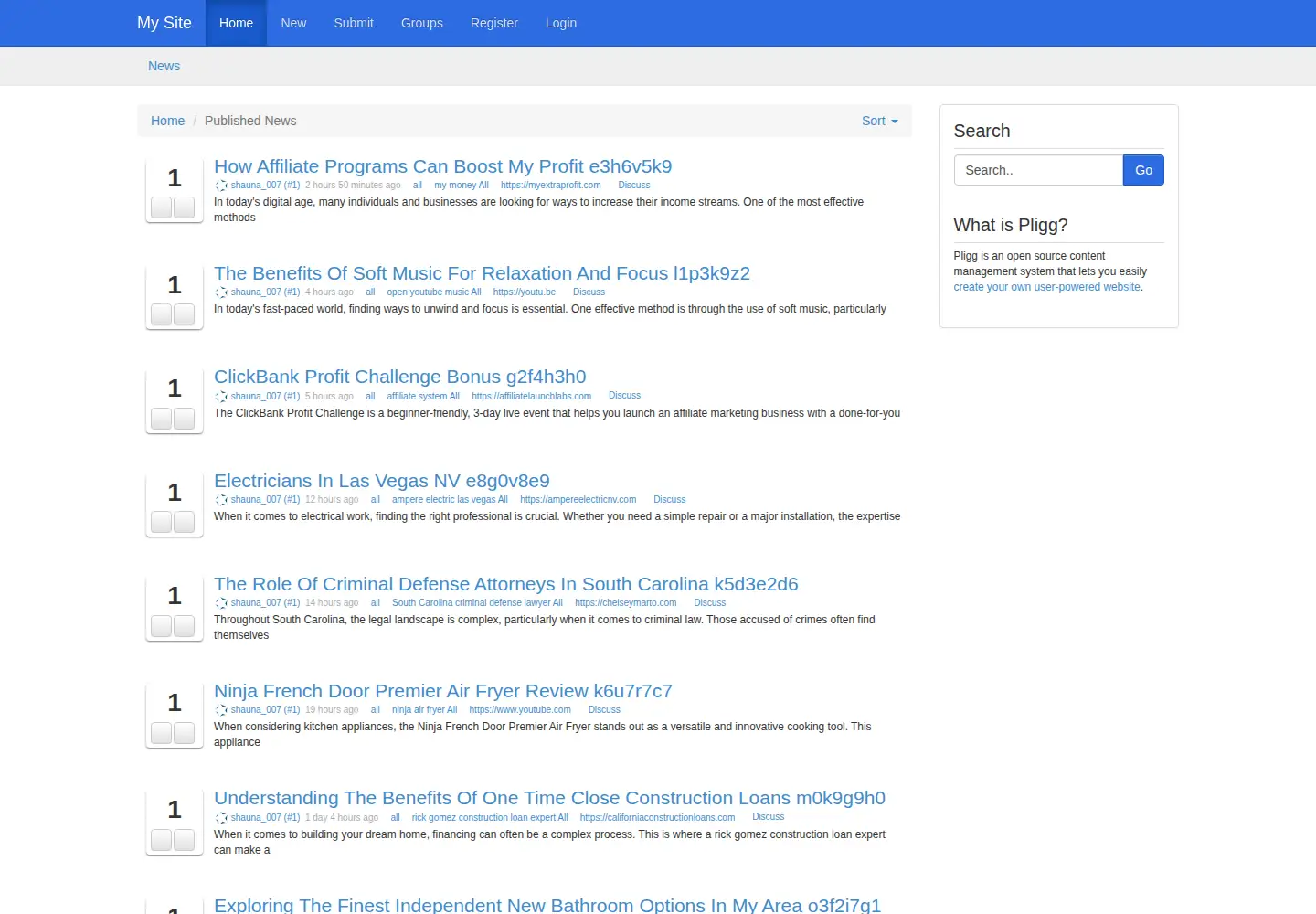Screen dimensions: 1316x914
Task: Select the News category link
Action: pyautogui.click(x=164, y=66)
